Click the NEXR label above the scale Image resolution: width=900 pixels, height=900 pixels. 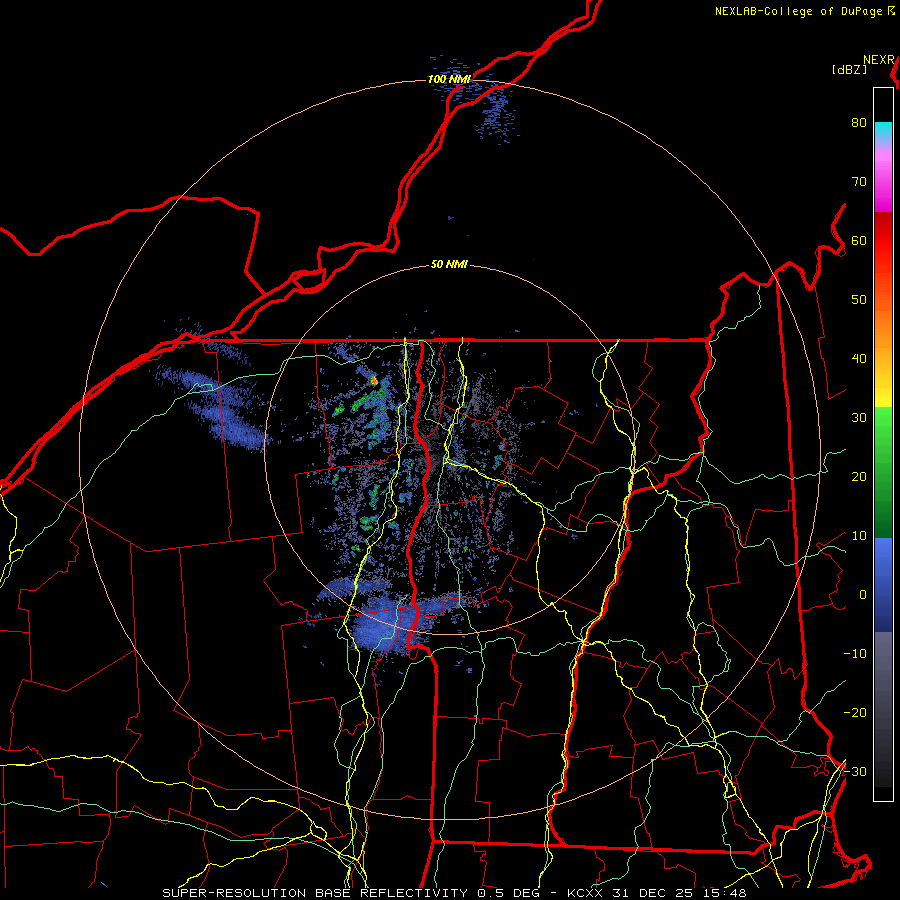(x=879, y=60)
